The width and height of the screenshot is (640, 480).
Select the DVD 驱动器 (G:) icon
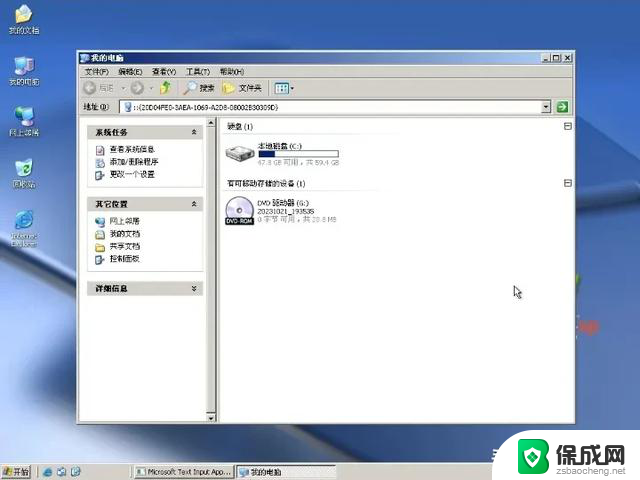(x=240, y=211)
